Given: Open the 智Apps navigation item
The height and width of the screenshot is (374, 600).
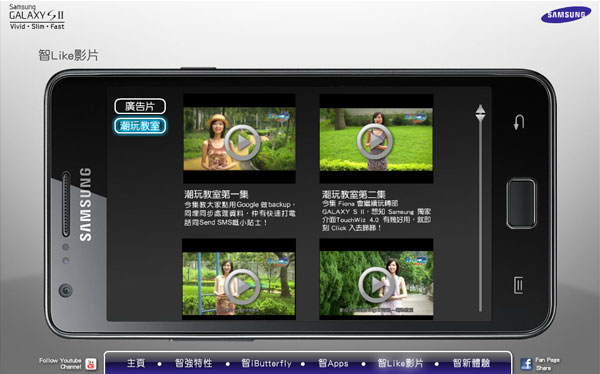Looking at the screenshot, I should 333,363.
